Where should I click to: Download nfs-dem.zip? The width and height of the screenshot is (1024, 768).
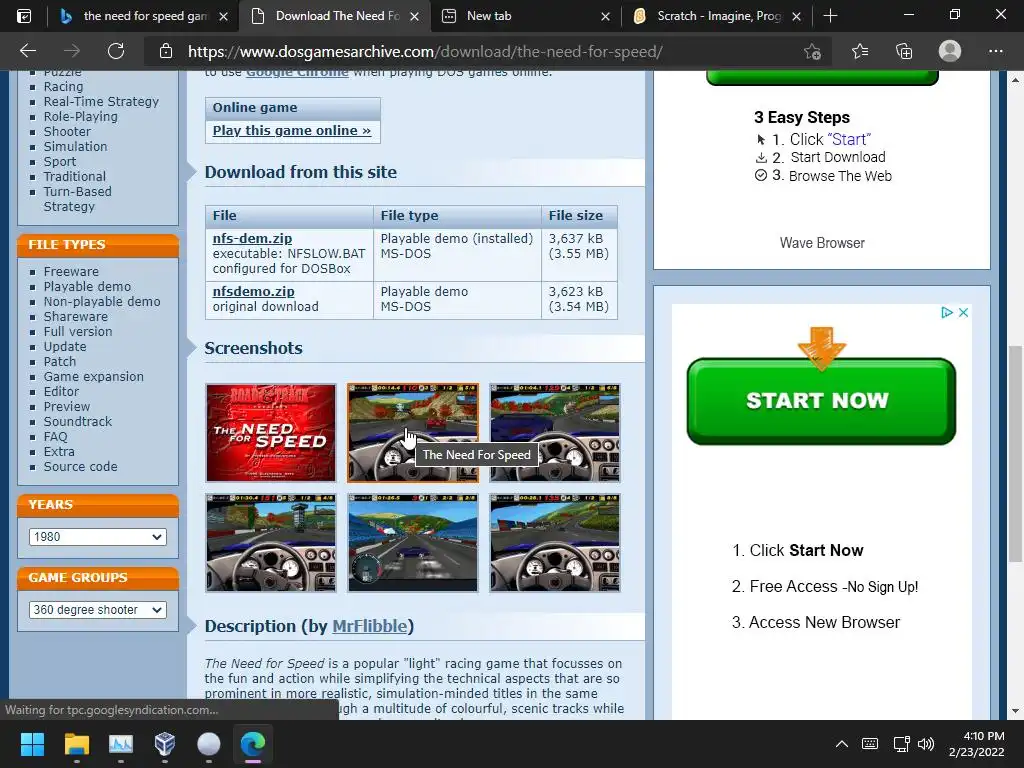pyautogui.click(x=252, y=238)
